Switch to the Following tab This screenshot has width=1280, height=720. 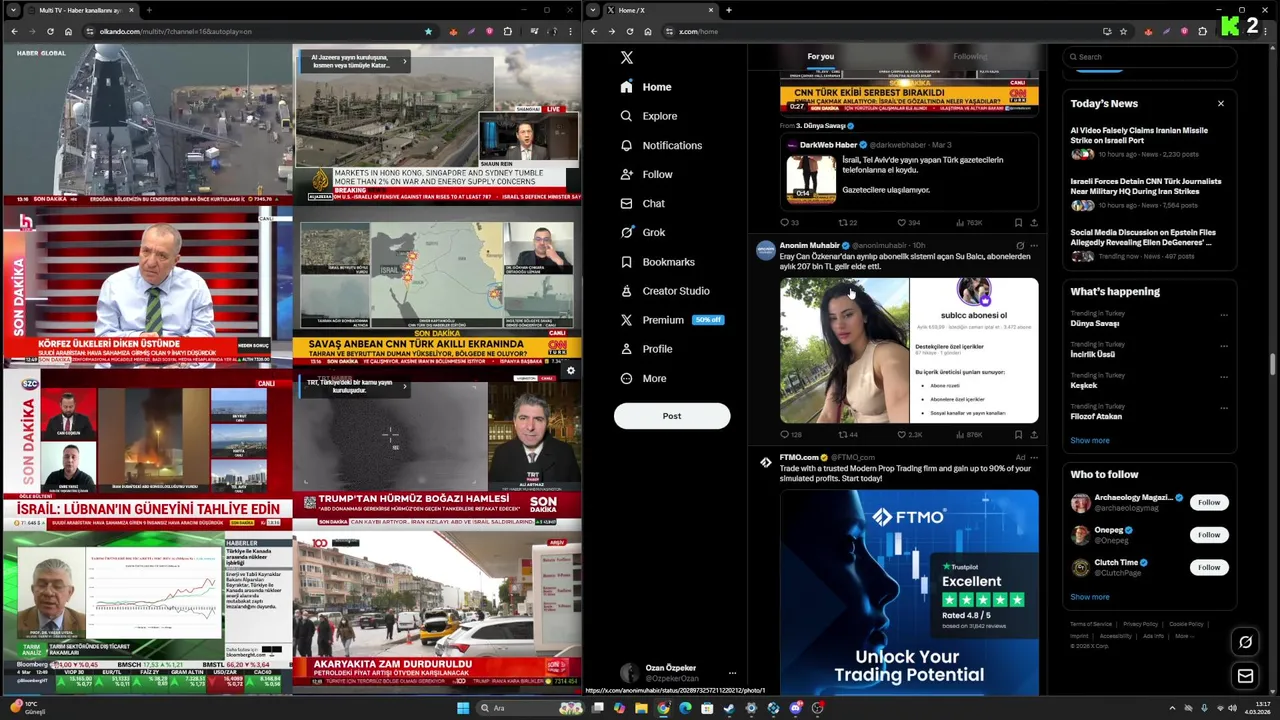click(968, 57)
